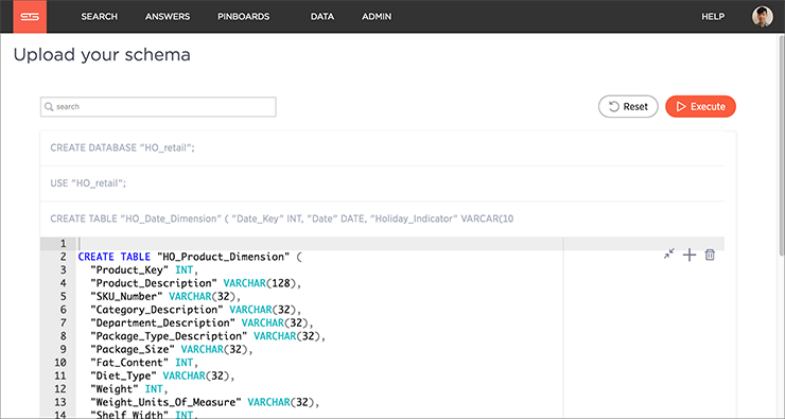This screenshot has width=785, height=419.
Task: Delete statement using trash icon
Action: 710,255
